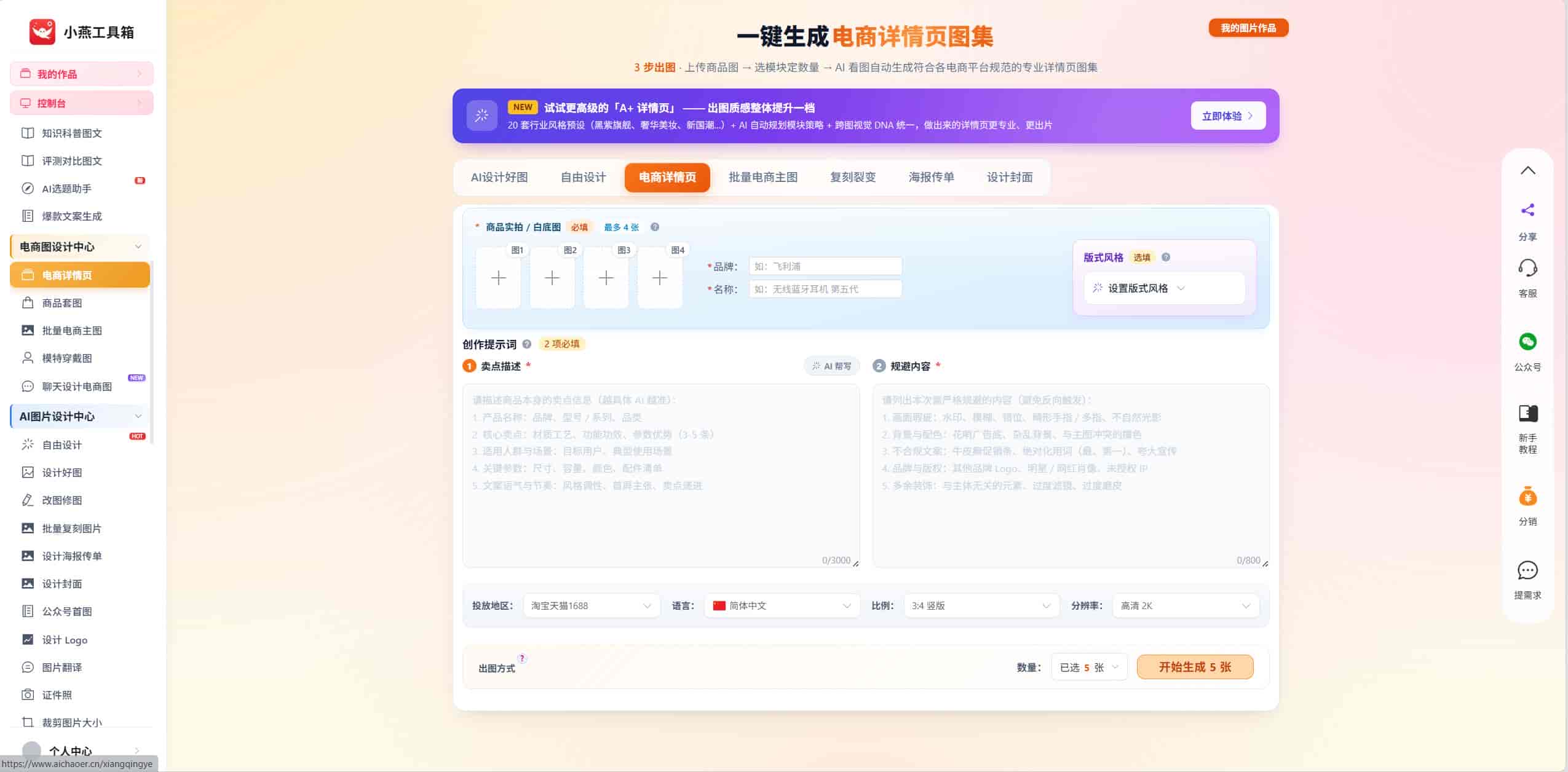Viewport: 1568px width, 772px height.
Task: Click the 分享 share icon
Action: (x=1527, y=210)
